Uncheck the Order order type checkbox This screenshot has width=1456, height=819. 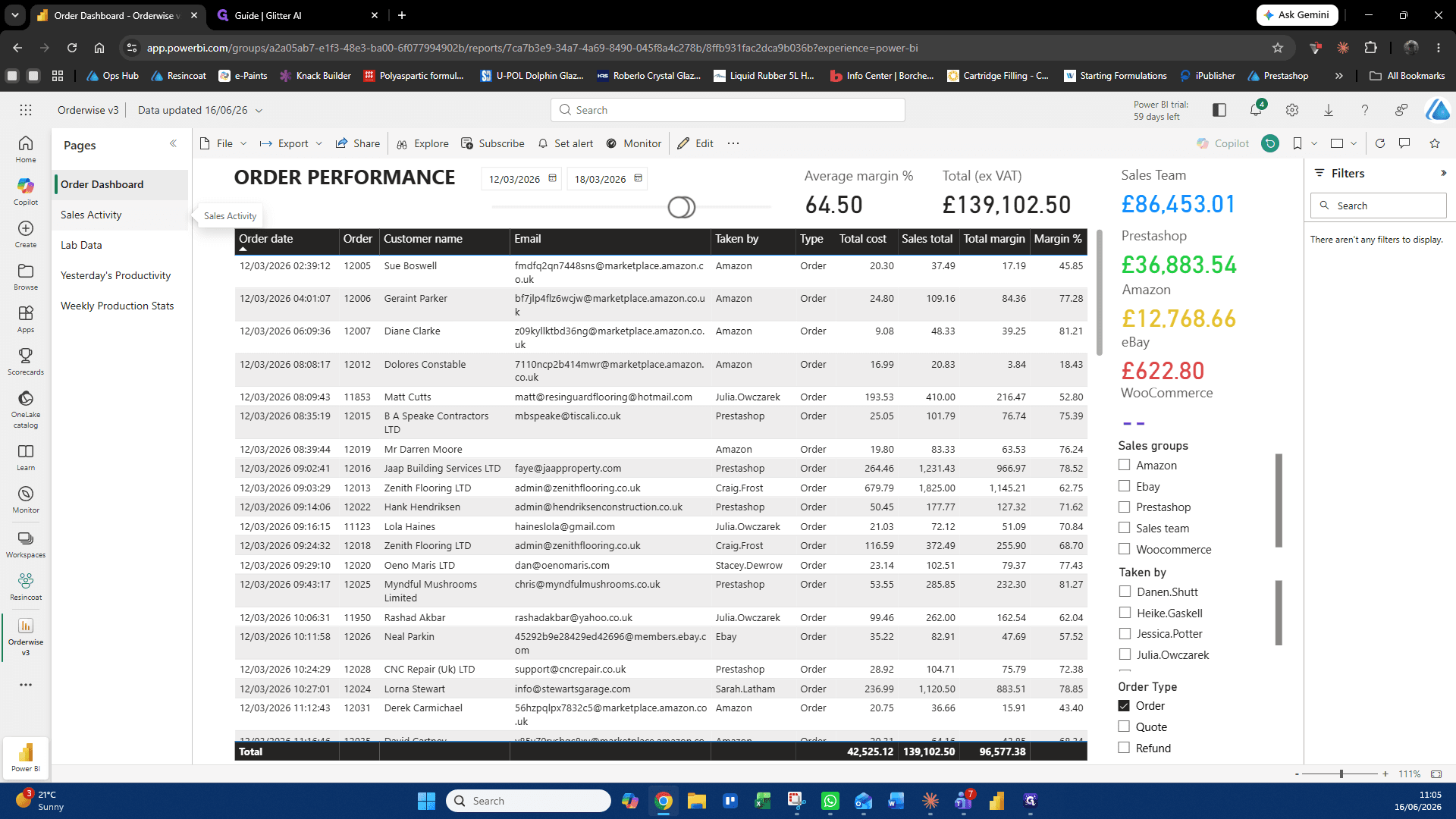coord(1125,705)
